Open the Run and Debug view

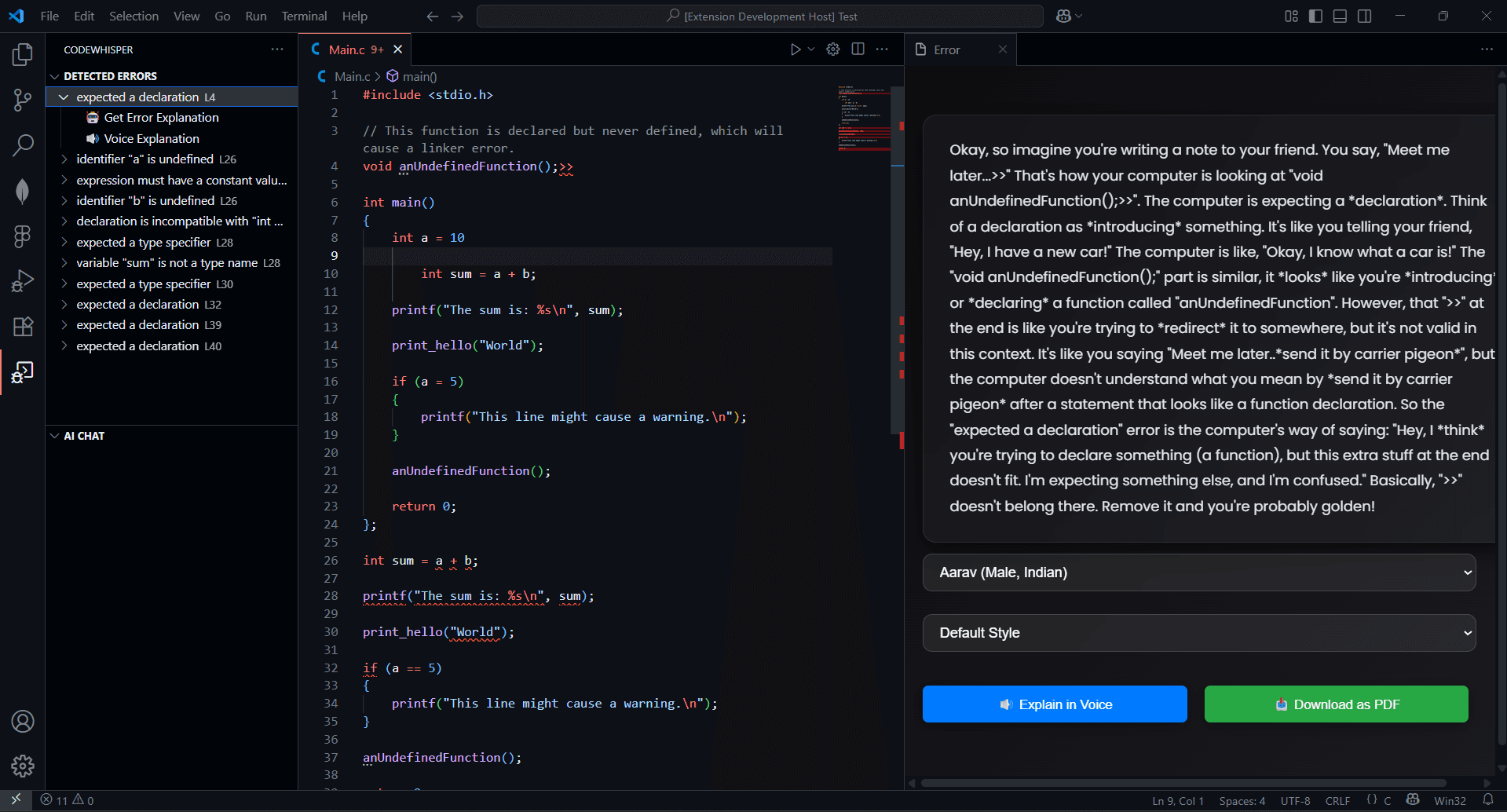(x=23, y=280)
